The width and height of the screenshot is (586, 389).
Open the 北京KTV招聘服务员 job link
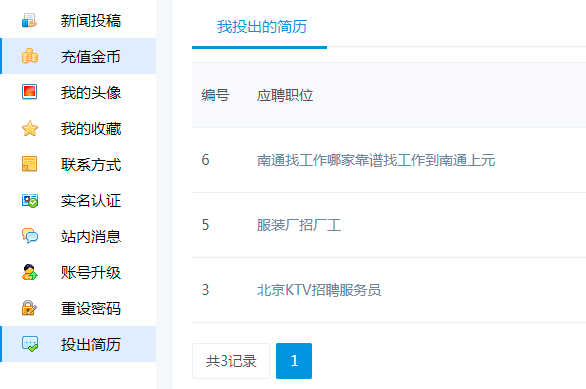319,290
